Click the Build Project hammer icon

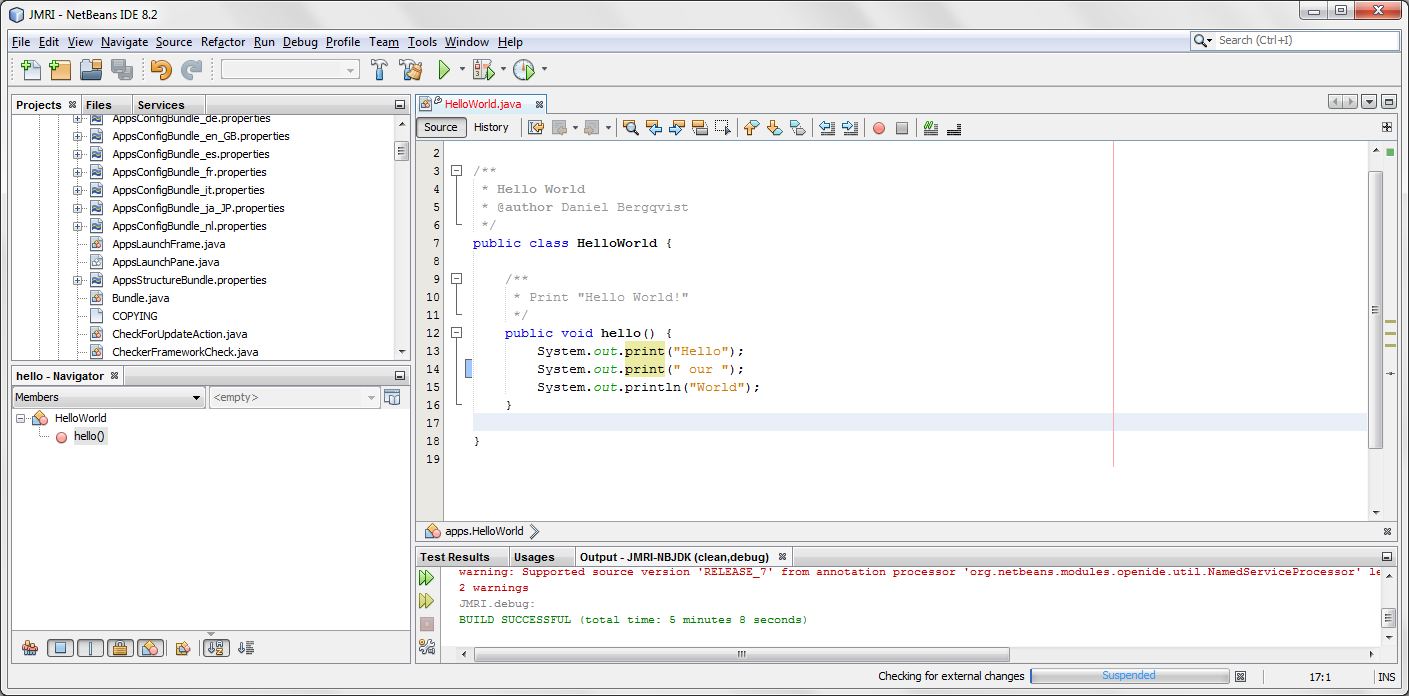379,70
